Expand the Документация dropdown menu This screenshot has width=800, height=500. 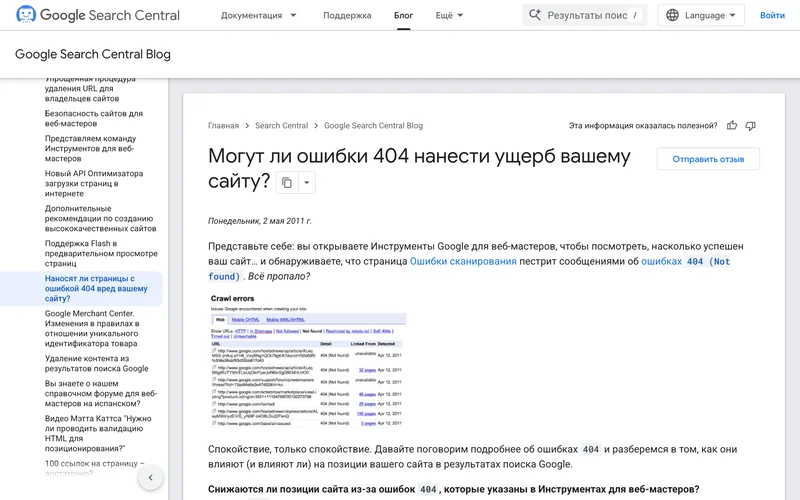pos(258,15)
